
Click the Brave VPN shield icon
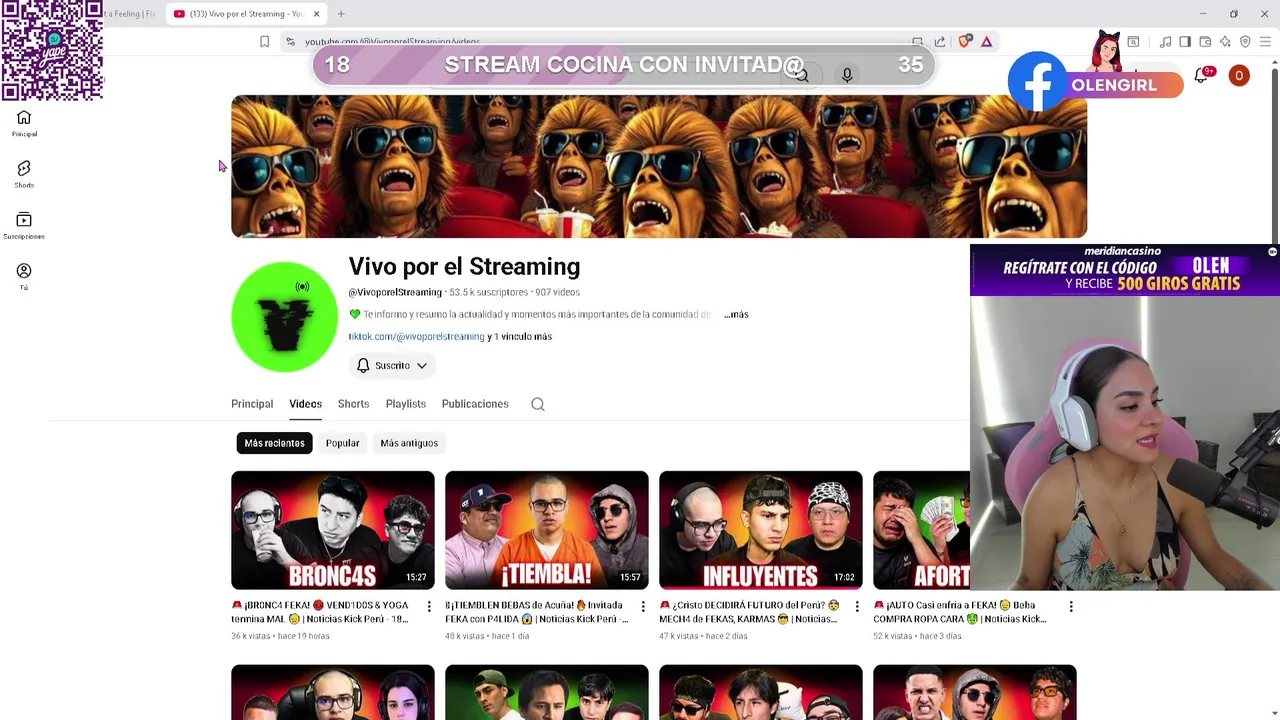[1245, 42]
